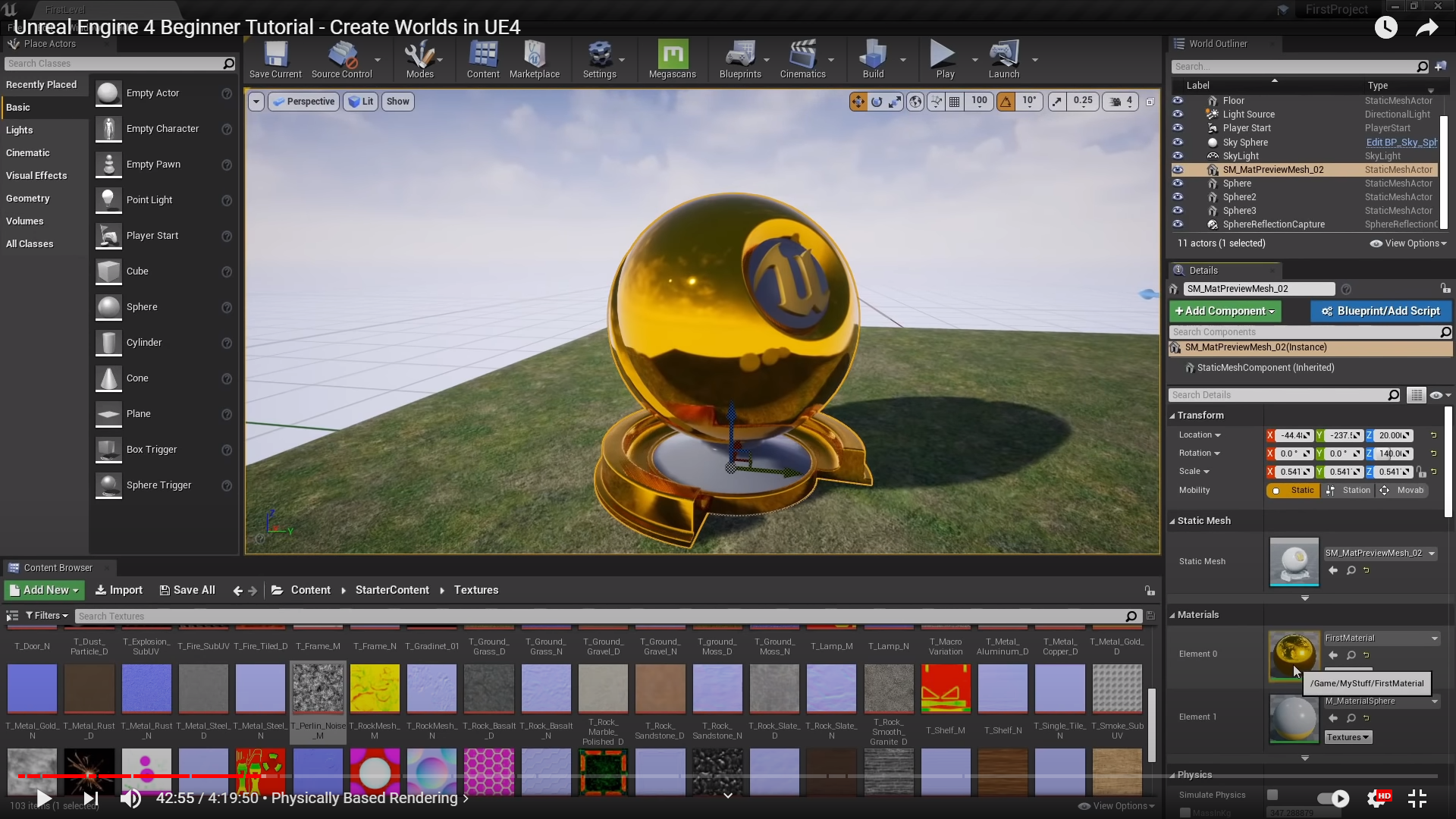The height and width of the screenshot is (819, 1456).
Task: Click the Blueprint/Add Script button
Action: 1380,311
